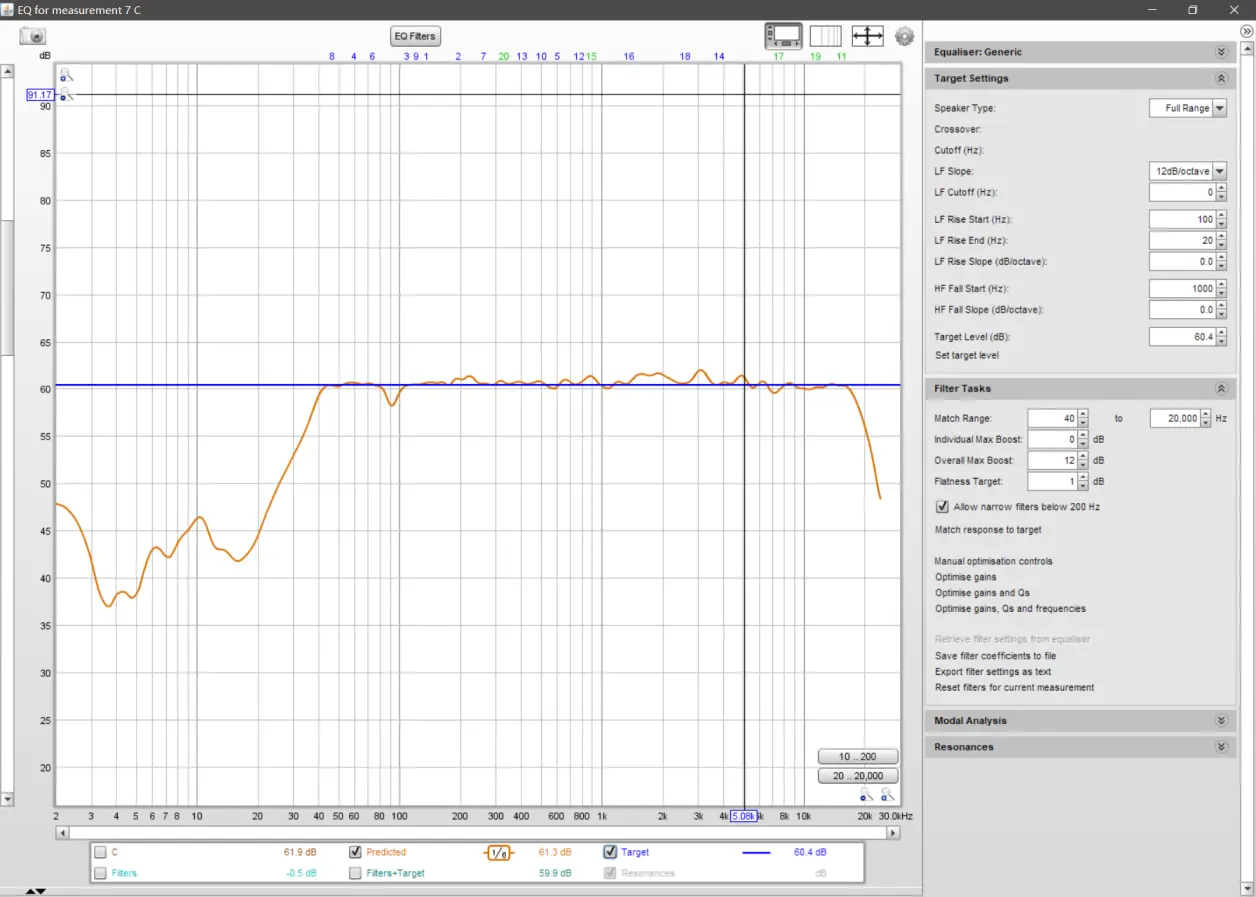Screen dimensions: 1256x897
Task: Click the vertical scrollbar thumb
Action: 7,288
